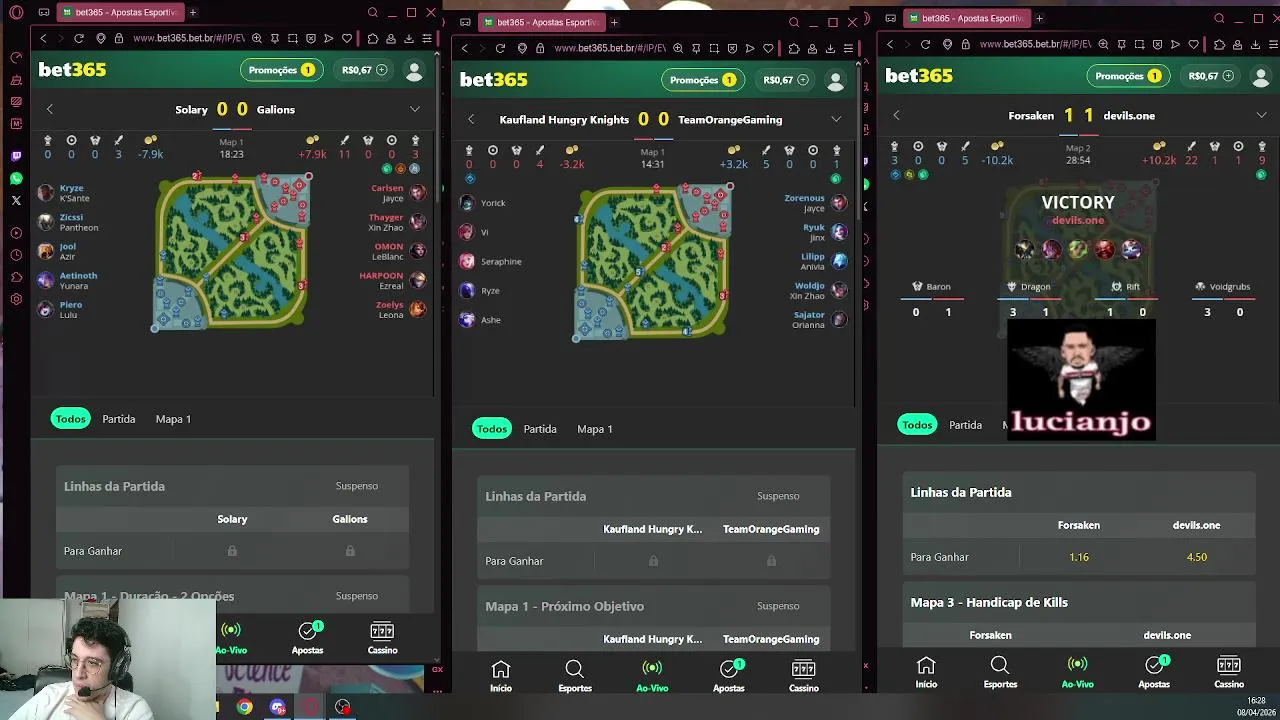Open Ao-Vivo in middle window bottom bar
The width and height of the screenshot is (1280, 720).
coord(652,676)
